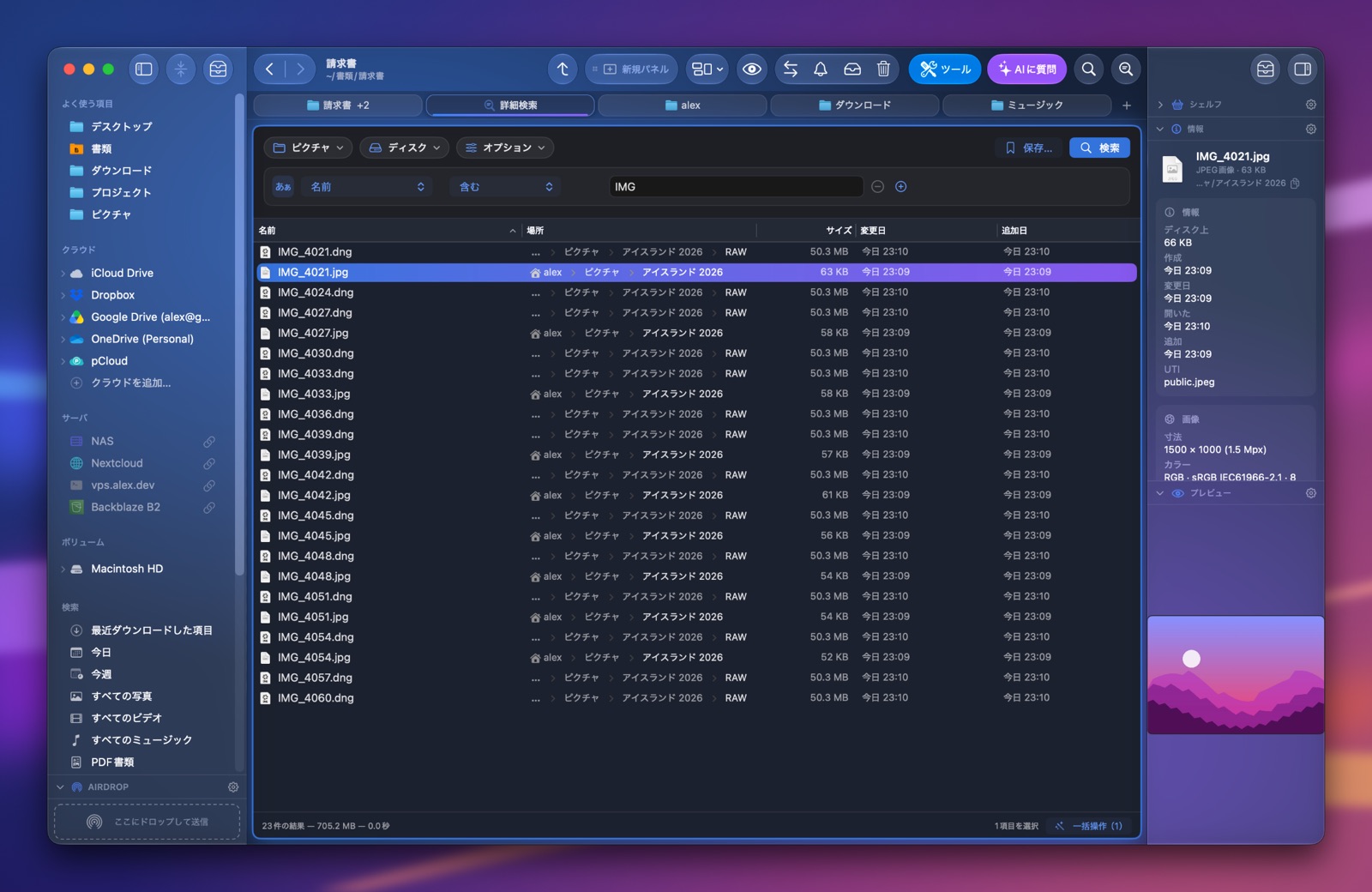Switch to the ミュージック tab
The width and height of the screenshot is (1372, 892).
(1026, 105)
